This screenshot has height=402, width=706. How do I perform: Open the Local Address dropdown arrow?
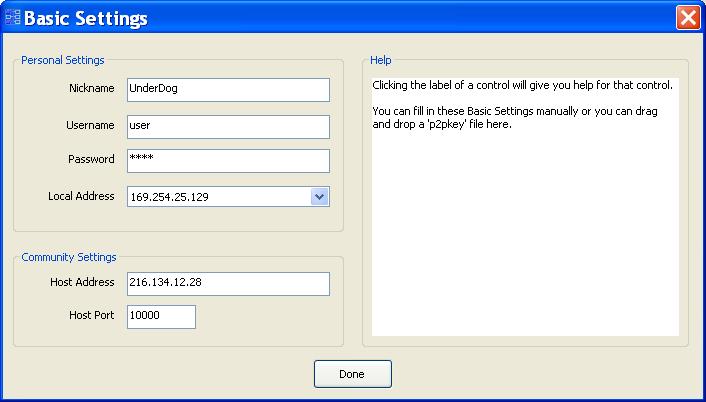319,197
